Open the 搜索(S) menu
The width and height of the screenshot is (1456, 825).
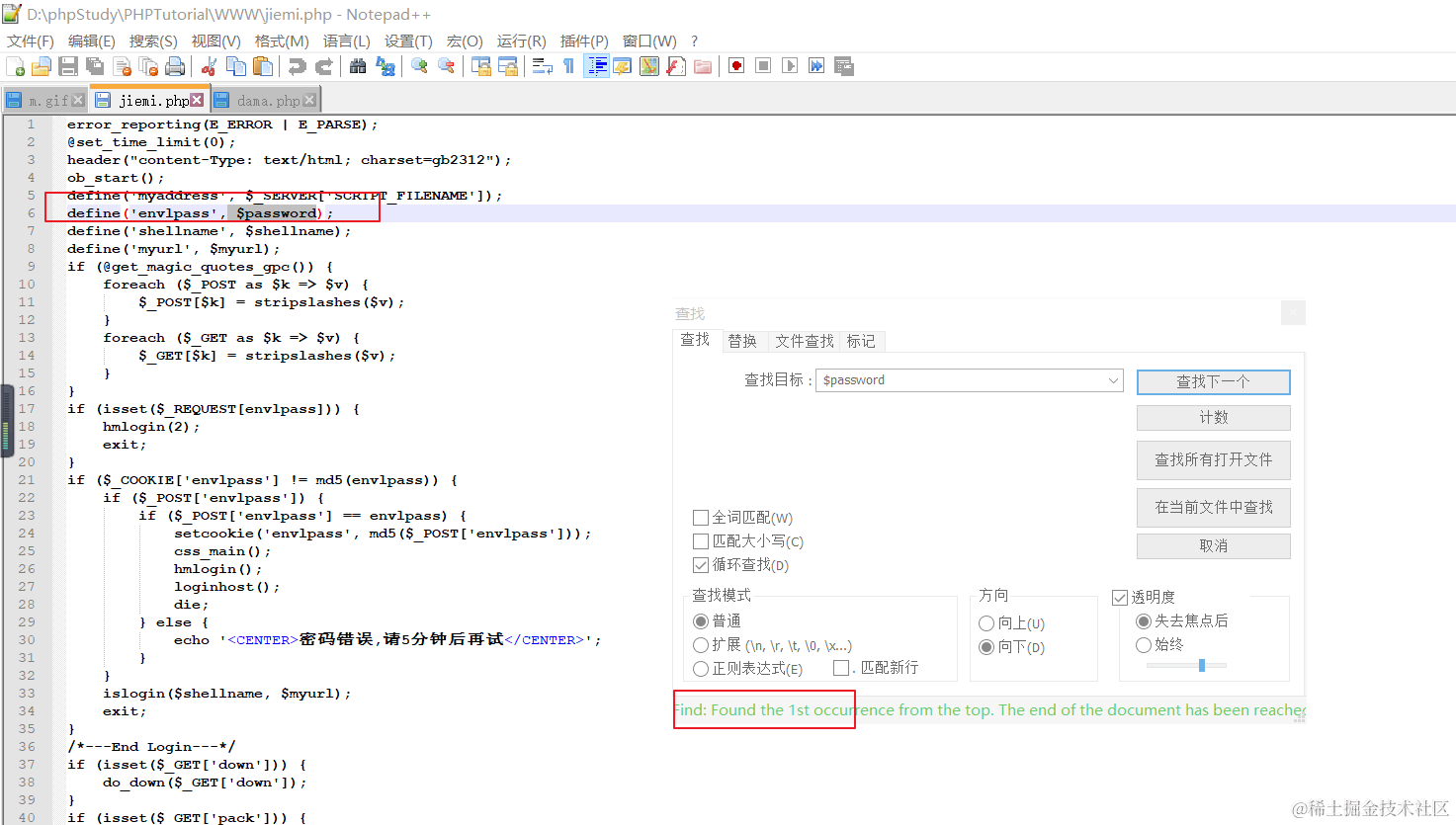153,41
